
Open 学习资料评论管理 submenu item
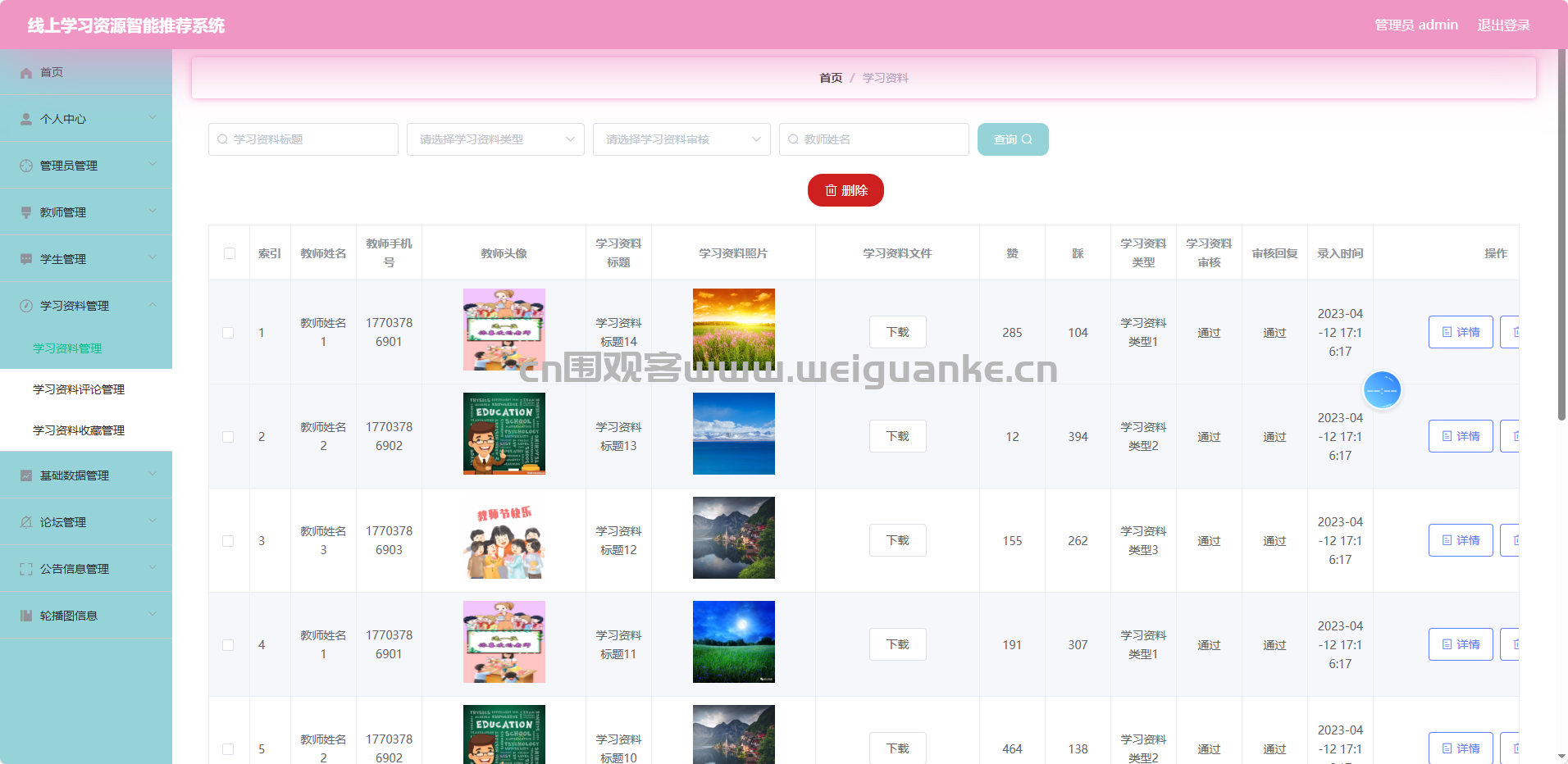click(x=79, y=389)
